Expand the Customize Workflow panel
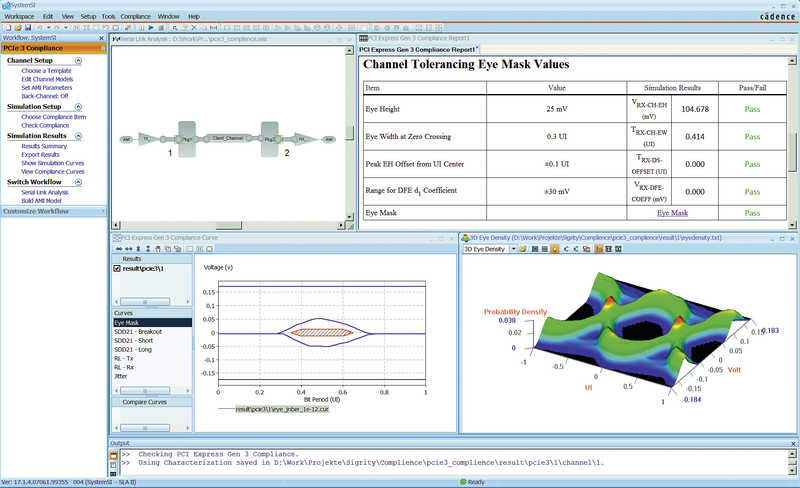Image resolution: width=800 pixels, height=488 pixels. pyautogui.click(x=53, y=211)
